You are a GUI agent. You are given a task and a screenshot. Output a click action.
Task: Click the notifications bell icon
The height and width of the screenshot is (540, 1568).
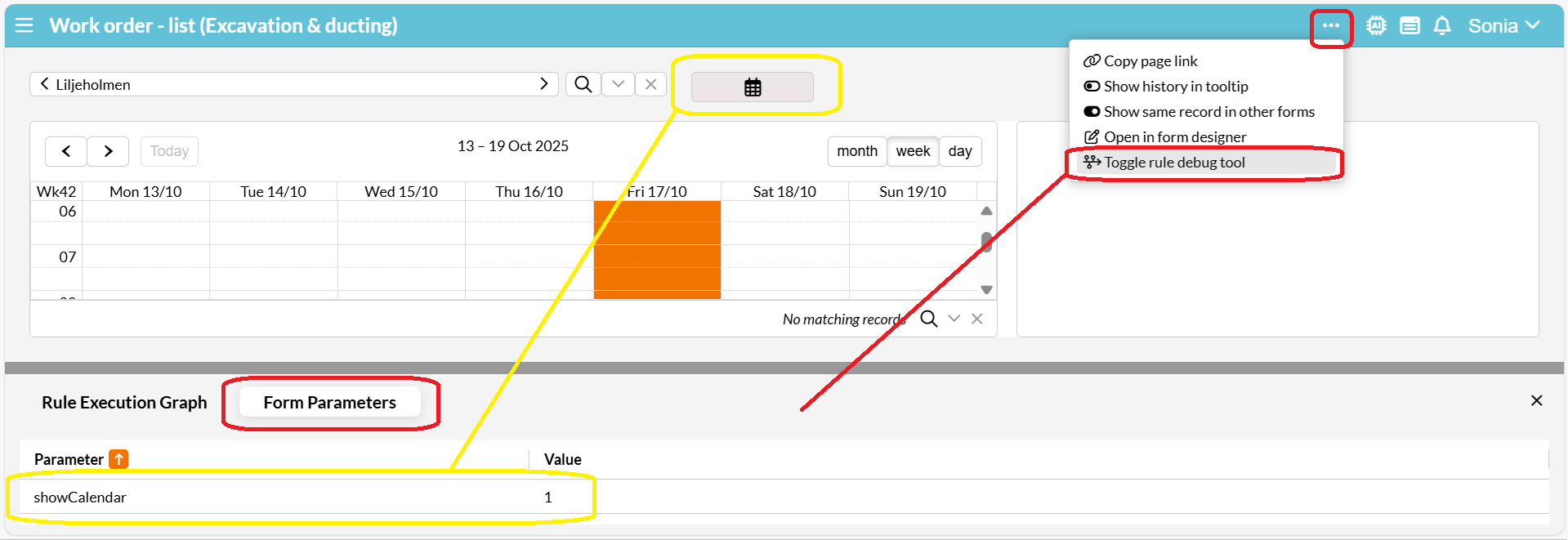click(x=1442, y=26)
